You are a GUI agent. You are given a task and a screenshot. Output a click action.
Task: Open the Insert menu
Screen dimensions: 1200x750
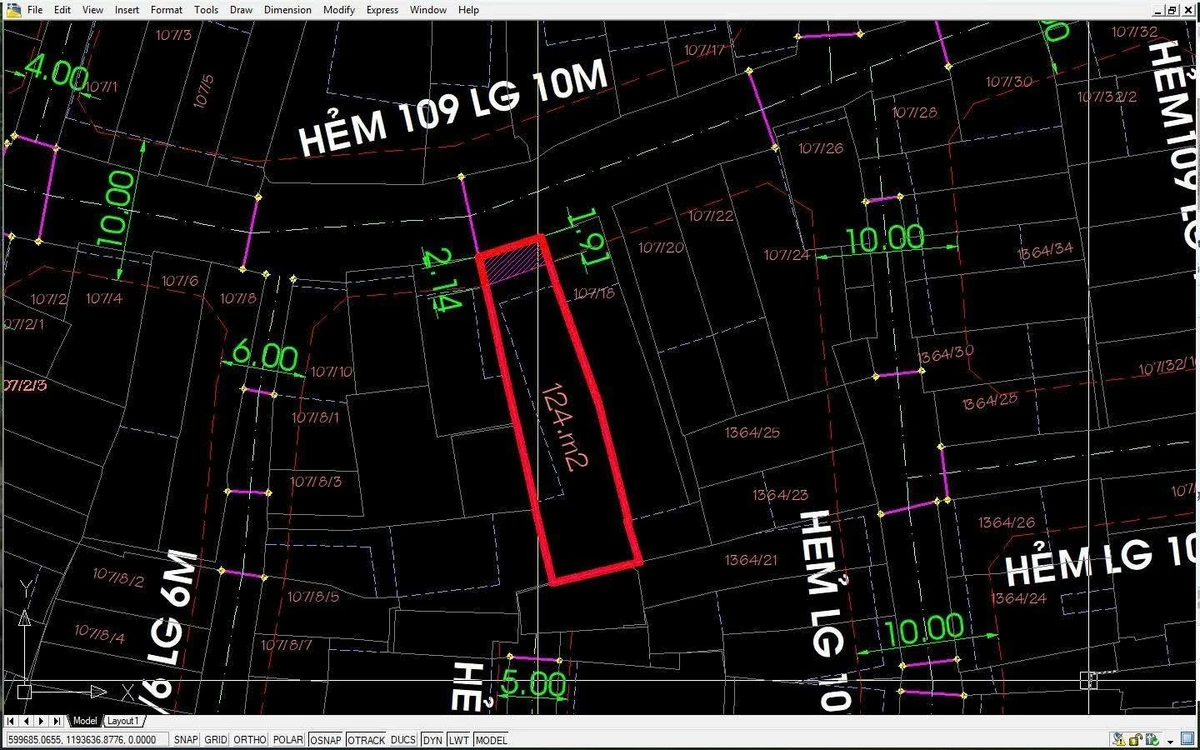click(x=127, y=10)
